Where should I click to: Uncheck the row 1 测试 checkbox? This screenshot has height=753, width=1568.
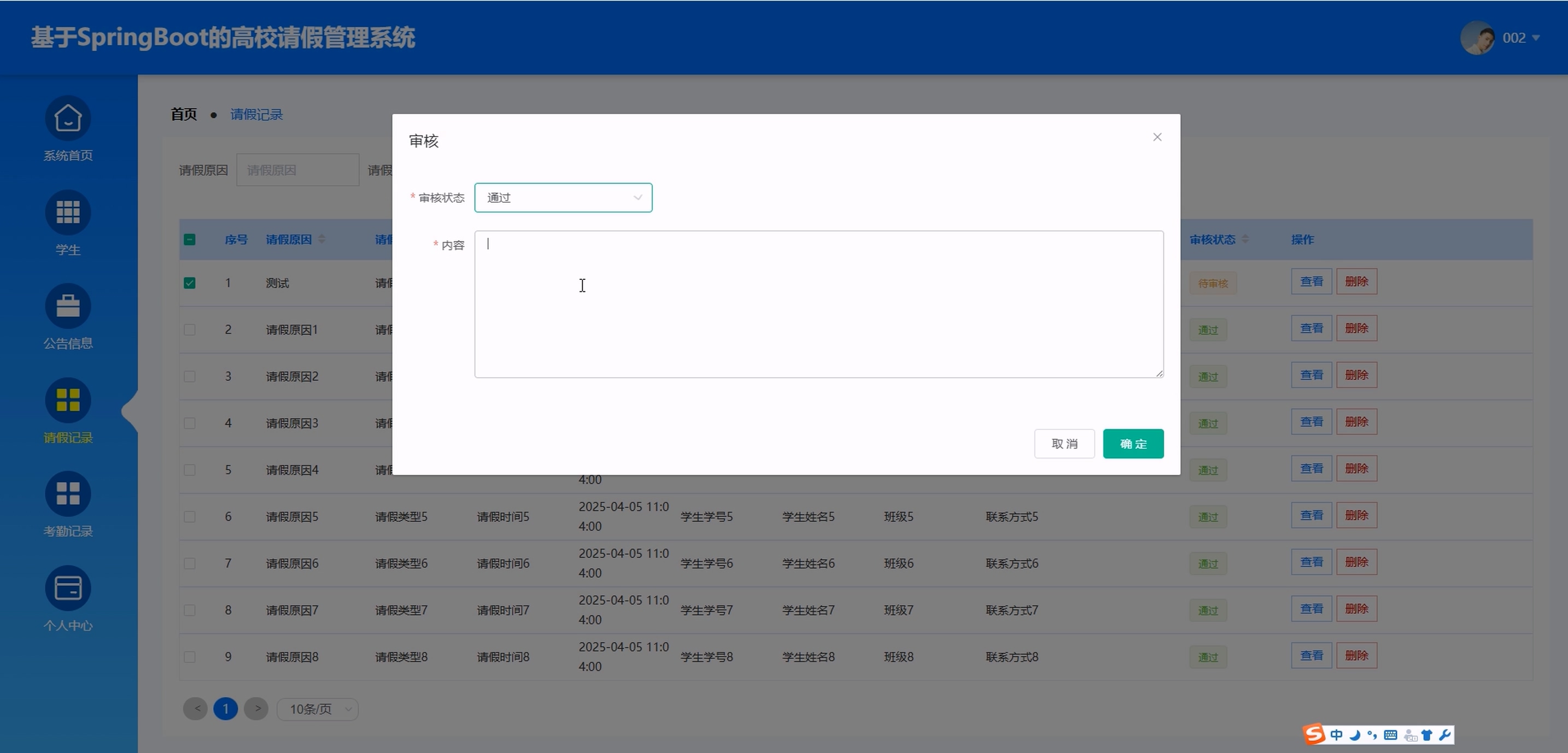(x=189, y=283)
